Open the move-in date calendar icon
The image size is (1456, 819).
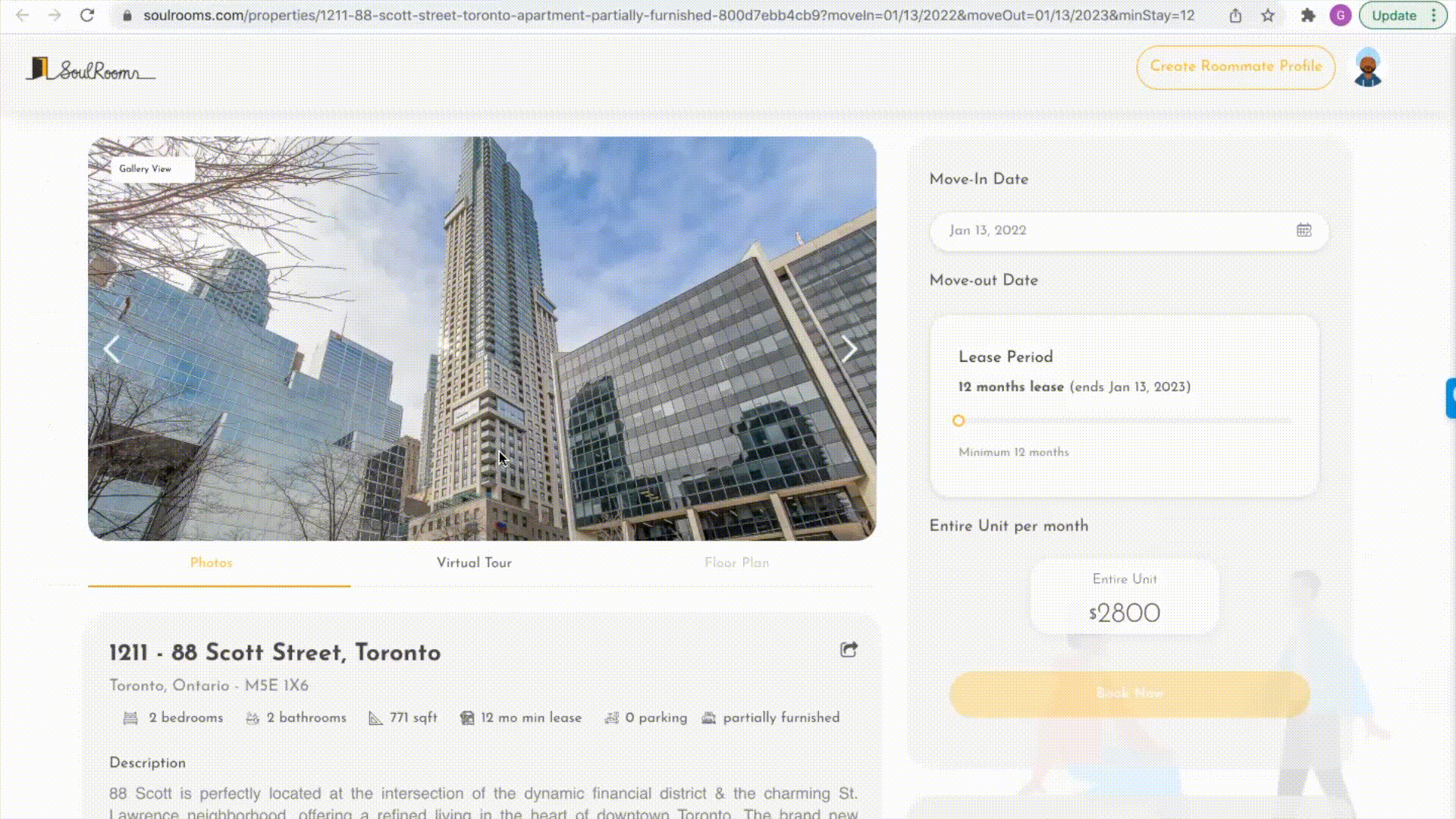1304,231
